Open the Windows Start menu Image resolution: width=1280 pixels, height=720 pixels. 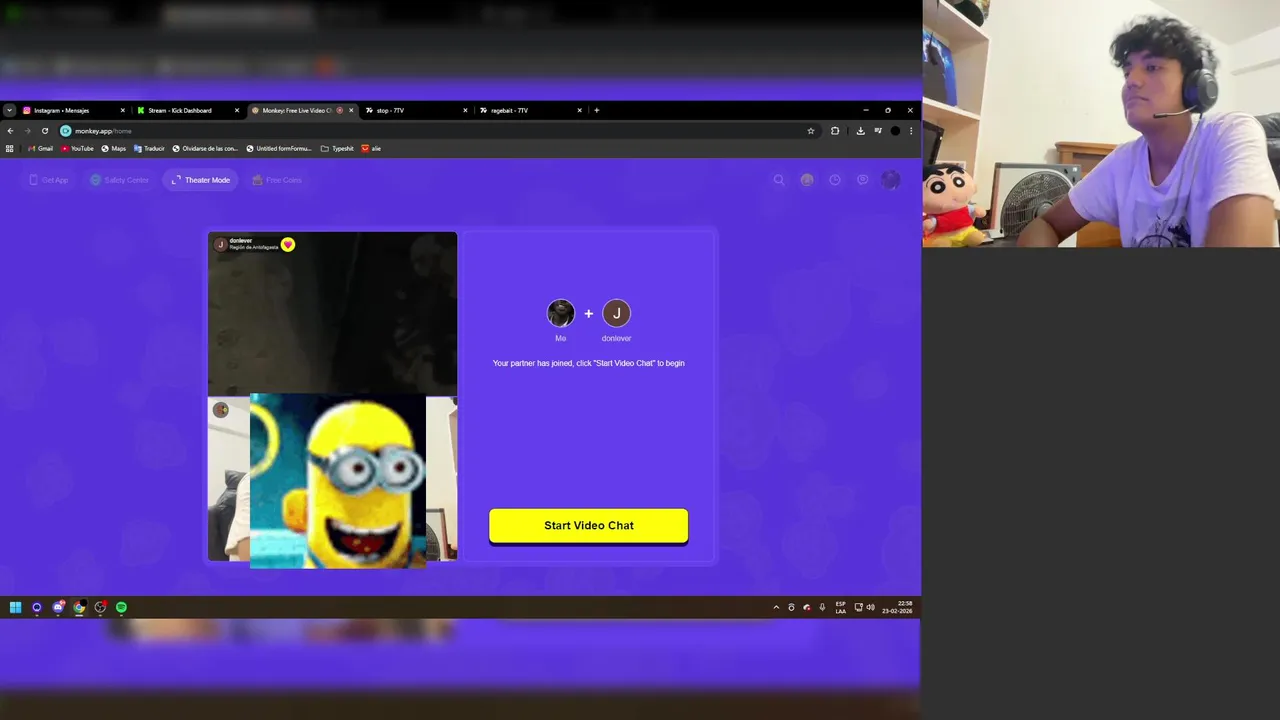click(15, 607)
